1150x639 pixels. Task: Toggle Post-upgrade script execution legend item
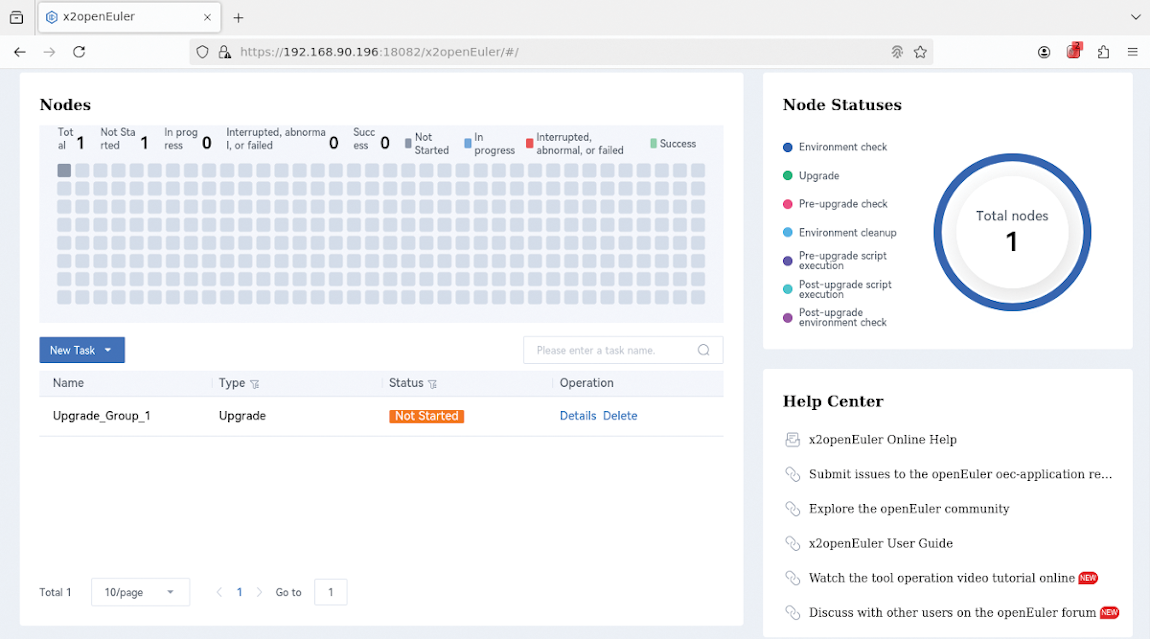[x=837, y=289]
